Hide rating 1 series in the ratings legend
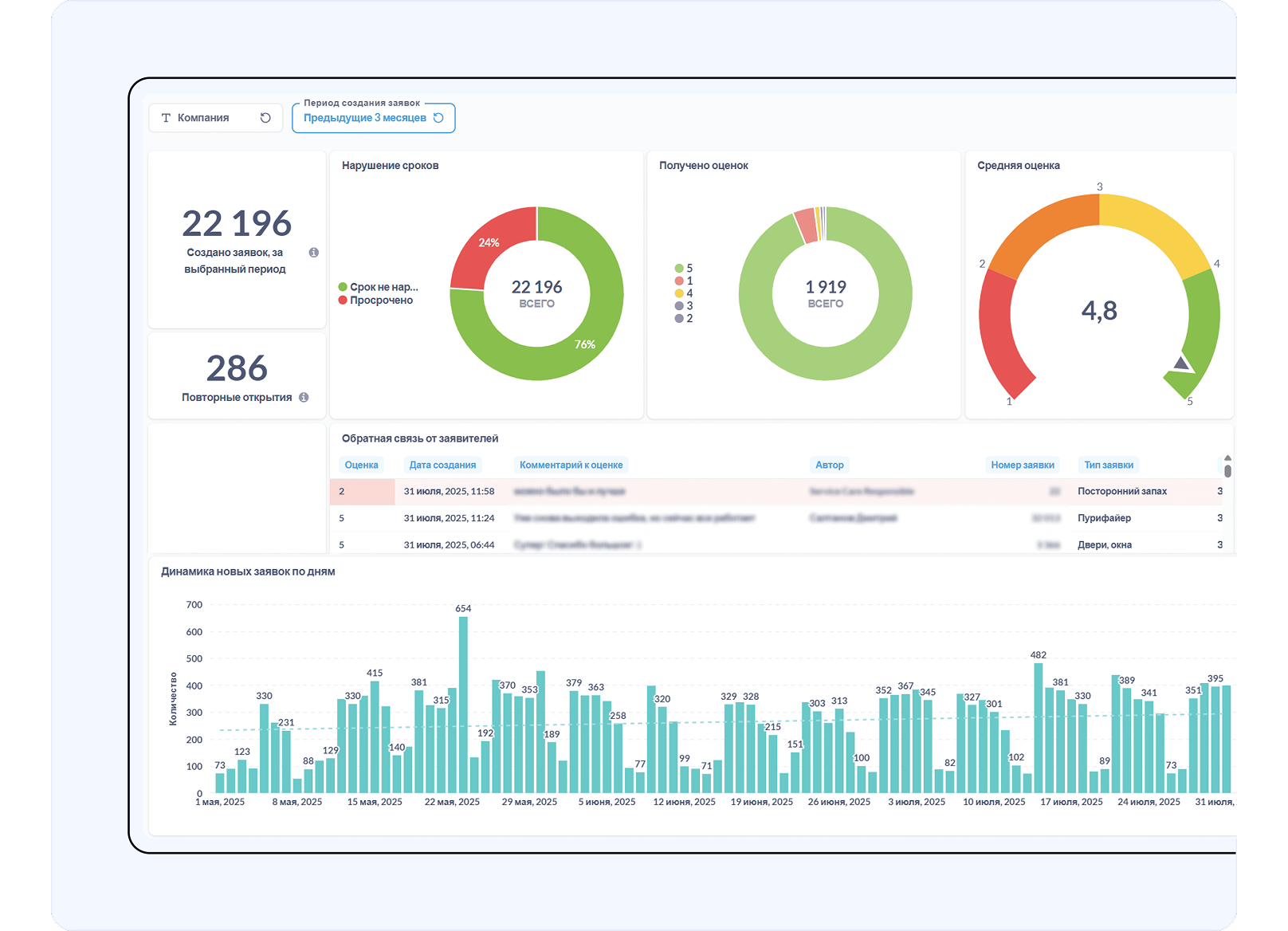Screen dimensions: 1288x931 click(684, 281)
